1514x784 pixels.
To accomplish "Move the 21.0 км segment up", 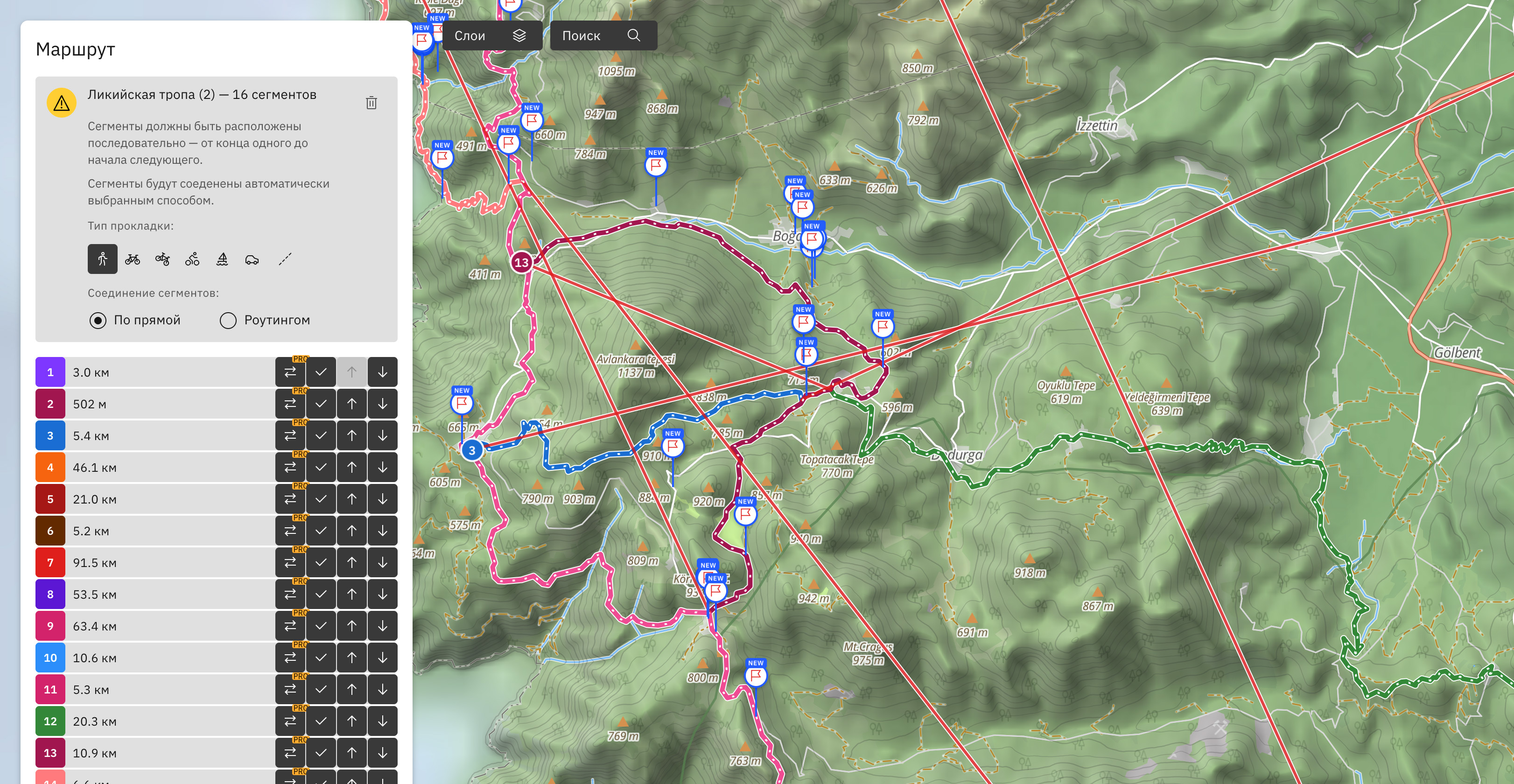I will pyautogui.click(x=351, y=499).
